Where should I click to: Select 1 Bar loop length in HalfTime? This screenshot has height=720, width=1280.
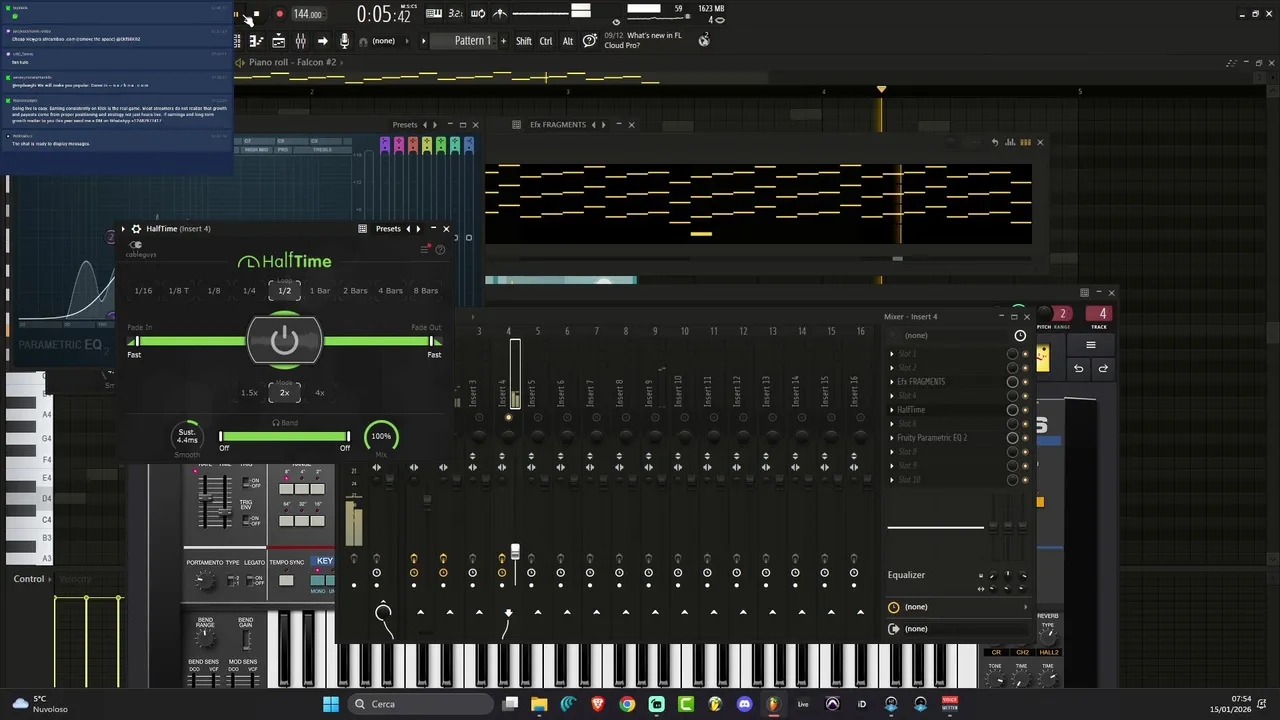(320, 291)
